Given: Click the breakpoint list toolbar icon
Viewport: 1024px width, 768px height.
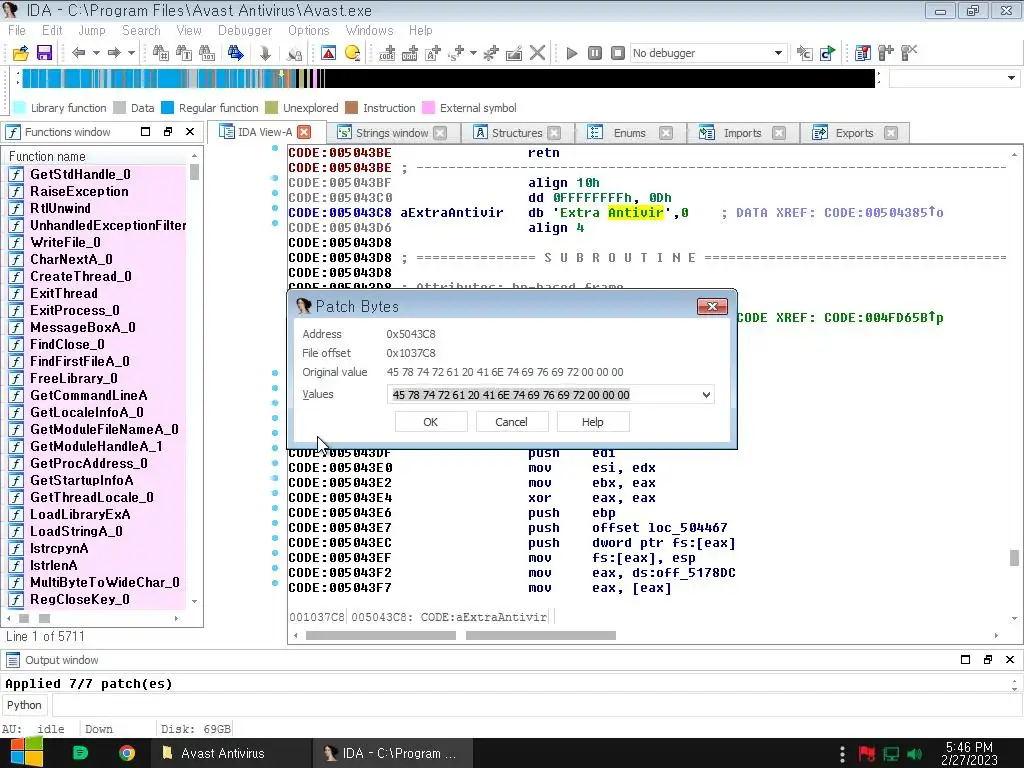Looking at the screenshot, I should 863,53.
